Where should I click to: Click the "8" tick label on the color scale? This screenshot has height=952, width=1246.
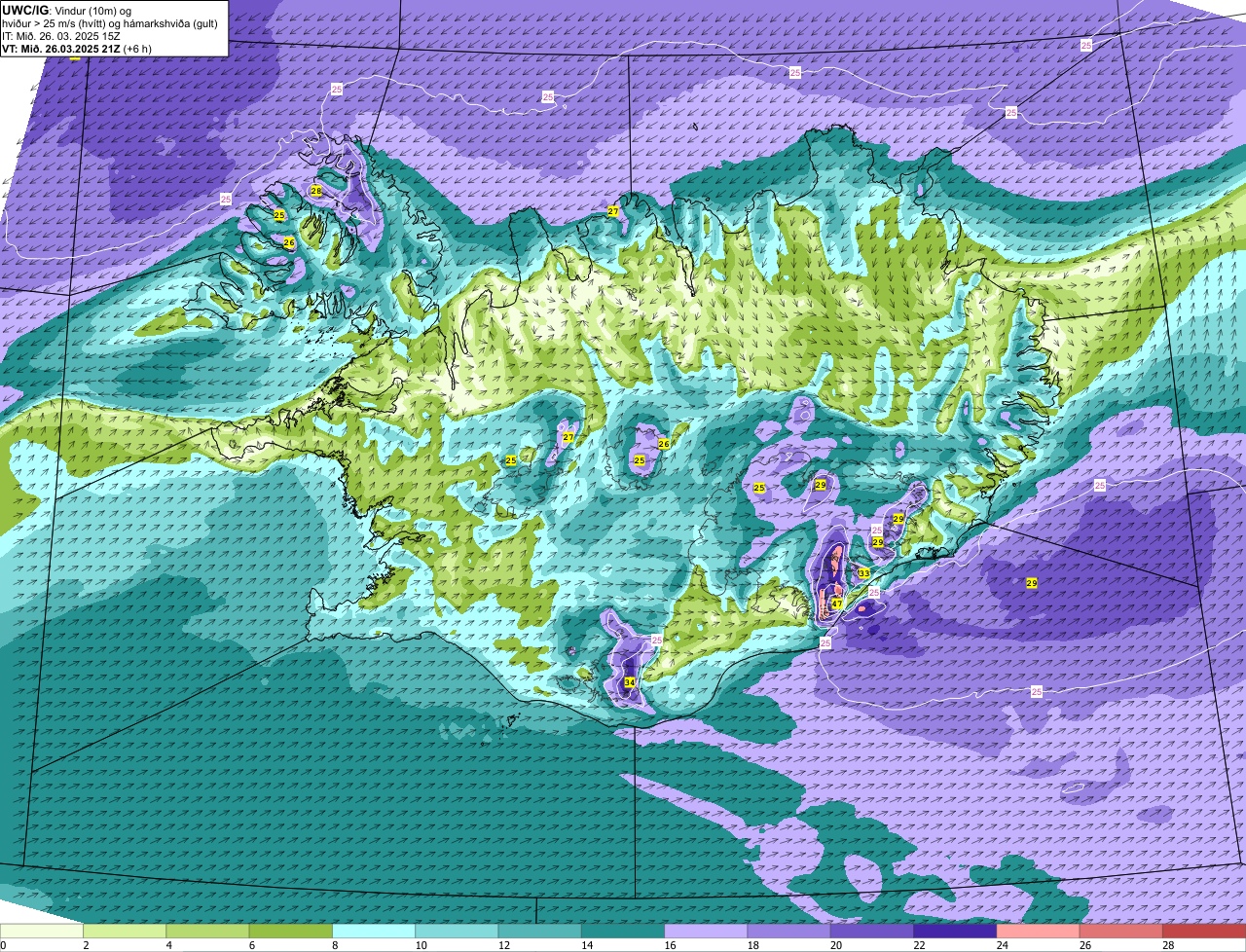pos(335,945)
